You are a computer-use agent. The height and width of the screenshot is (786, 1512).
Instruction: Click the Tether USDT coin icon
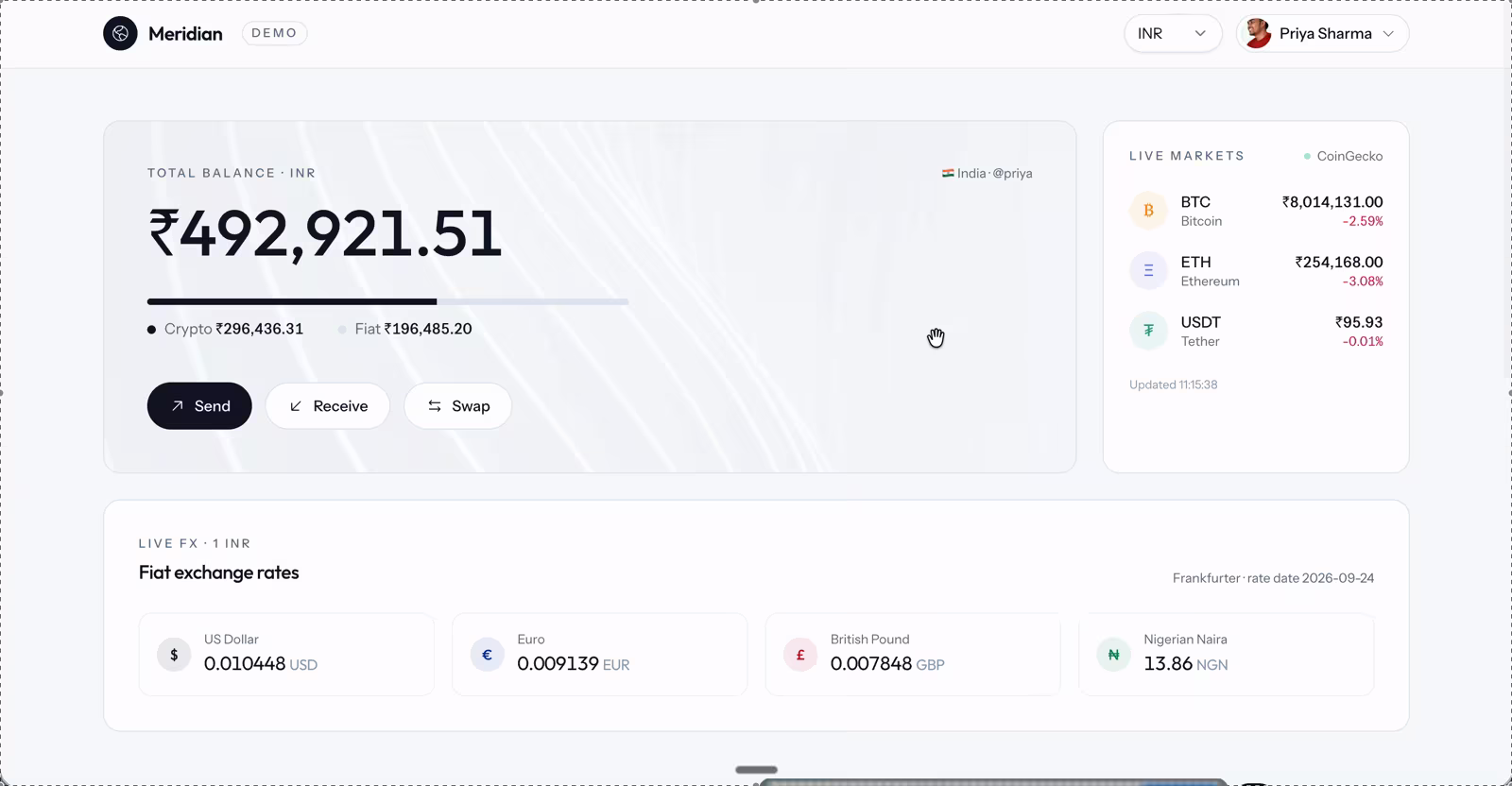click(x=1148, y=331)
